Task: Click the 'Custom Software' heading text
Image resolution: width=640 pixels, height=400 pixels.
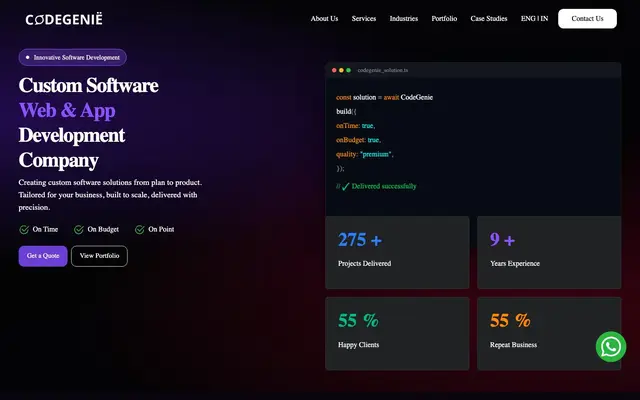Action: point(89,86)
